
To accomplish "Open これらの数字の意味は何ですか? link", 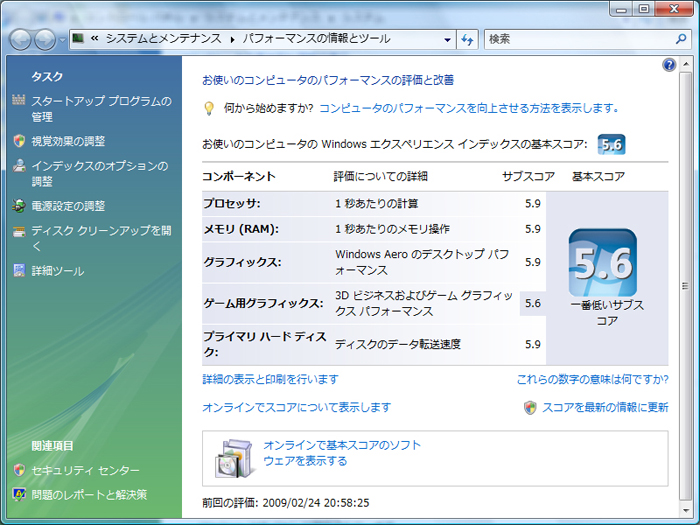I will (592, 379).
